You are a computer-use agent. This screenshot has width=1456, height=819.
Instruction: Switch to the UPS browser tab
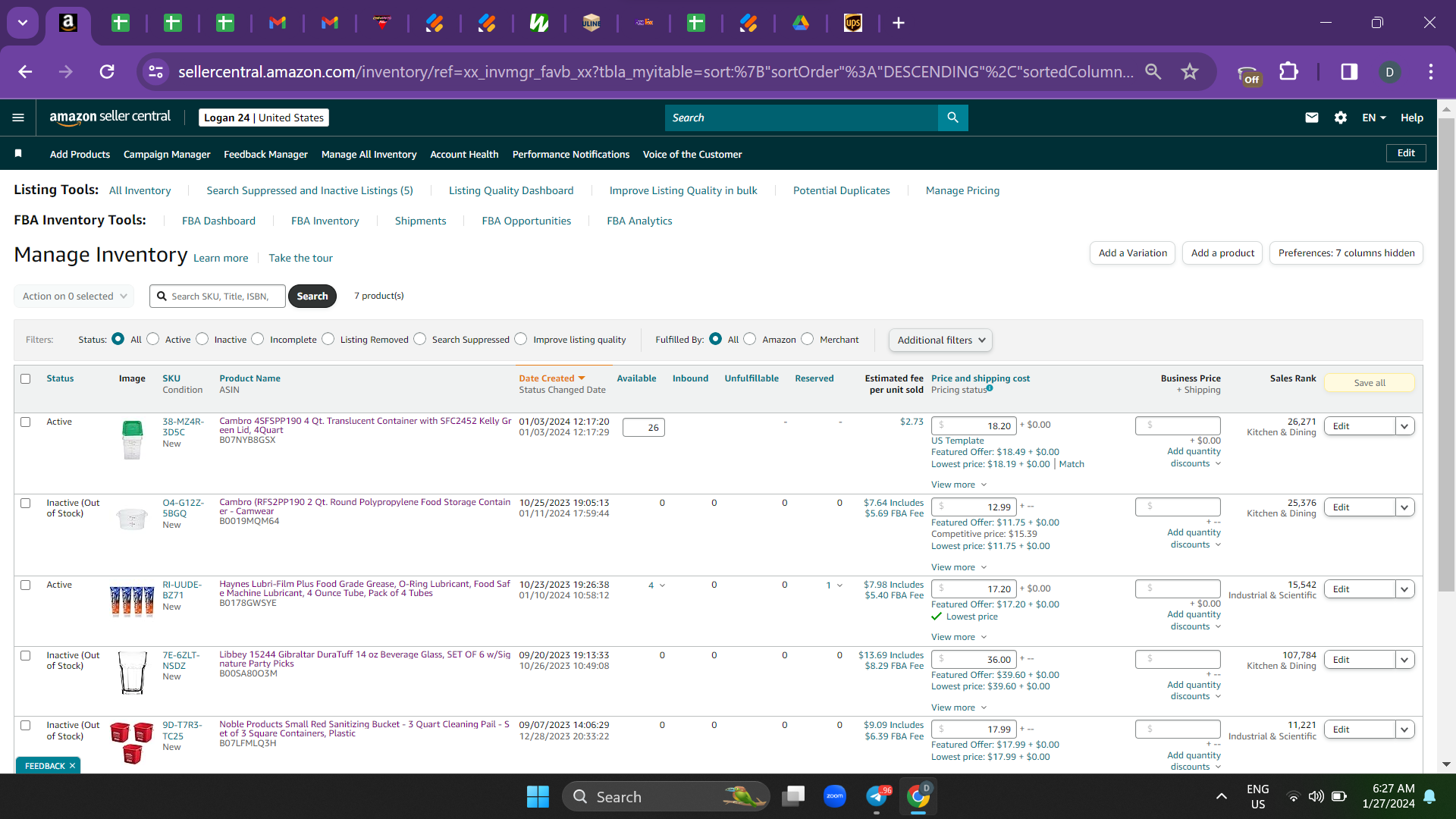tap(853, 23)
